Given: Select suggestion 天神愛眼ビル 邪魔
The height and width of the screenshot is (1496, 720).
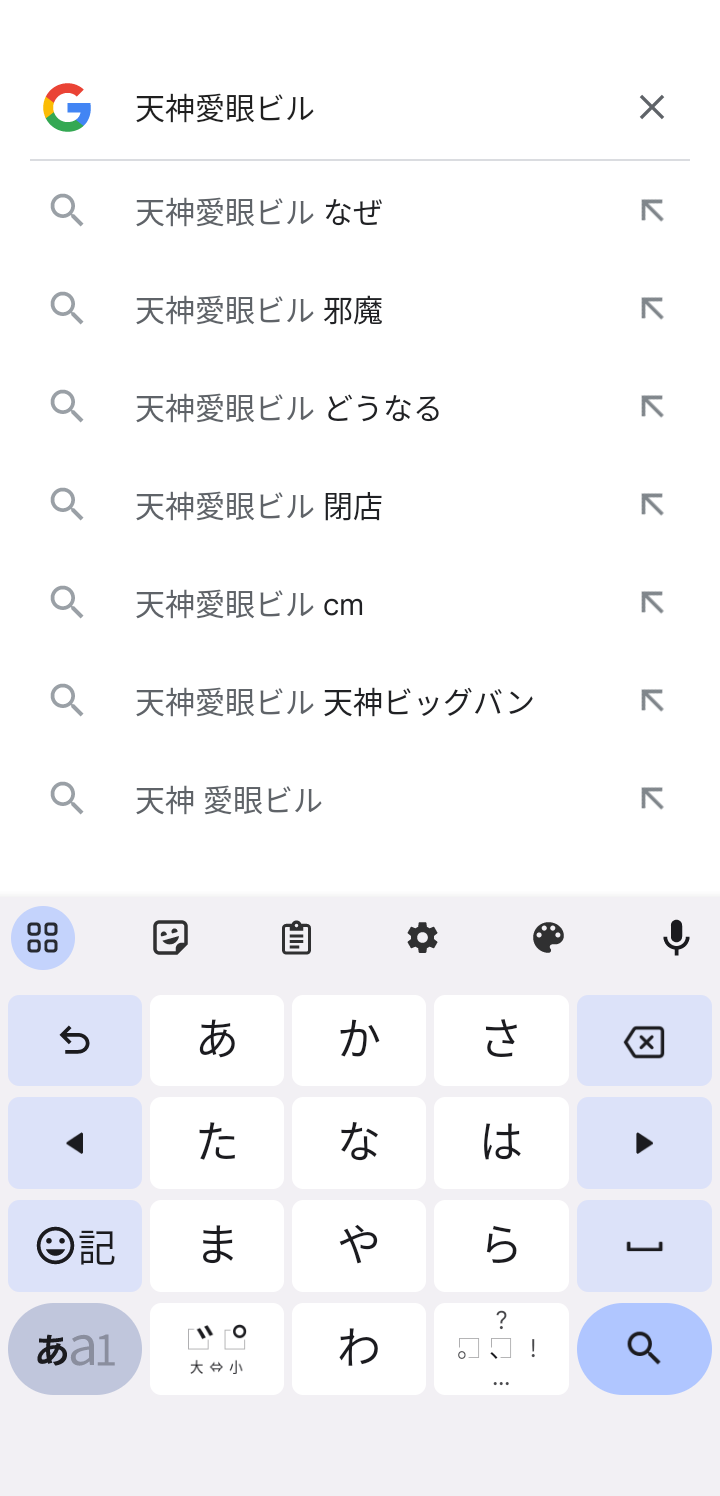Looking at the screenshot, I should click(x=360, y=309).
